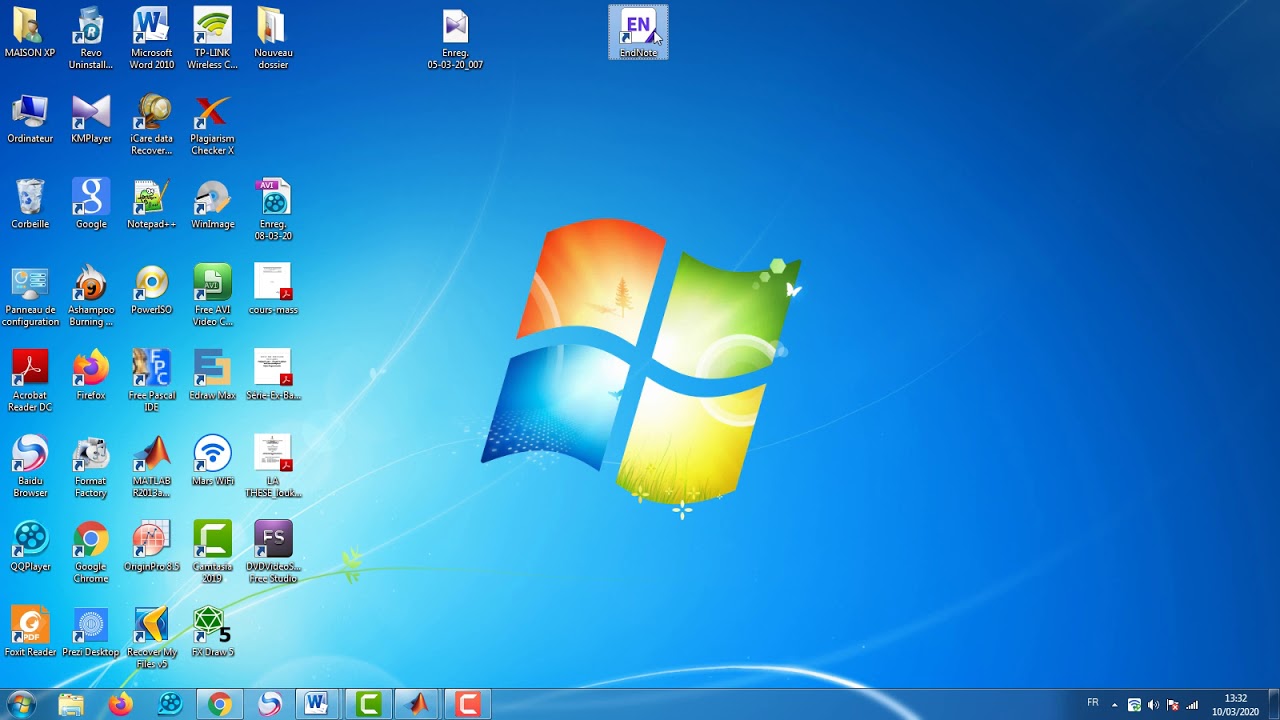
Task: Click the Show desktop strip
Action: coord(1273,705)
